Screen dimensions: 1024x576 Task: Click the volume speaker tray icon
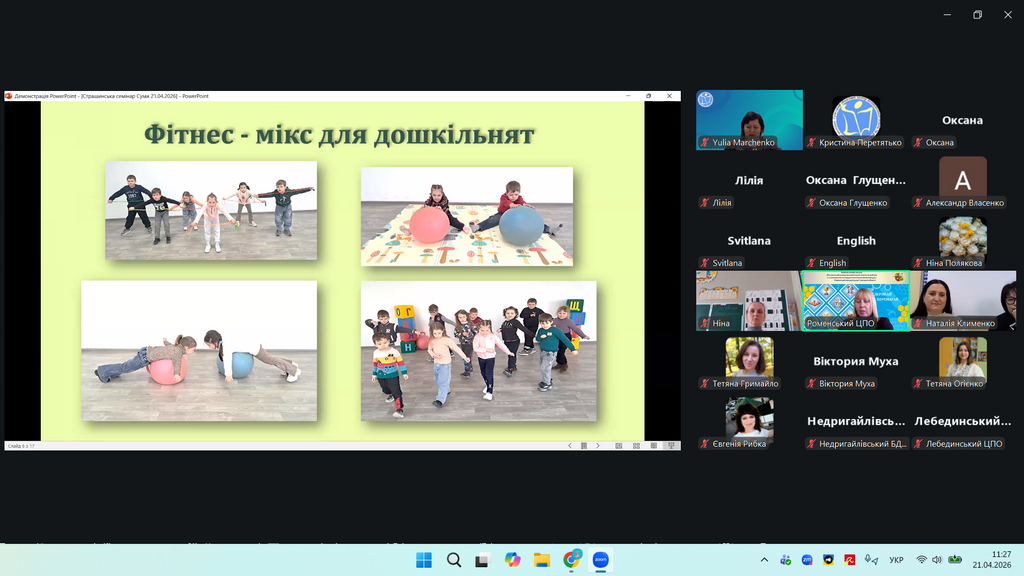click(938, 560)
